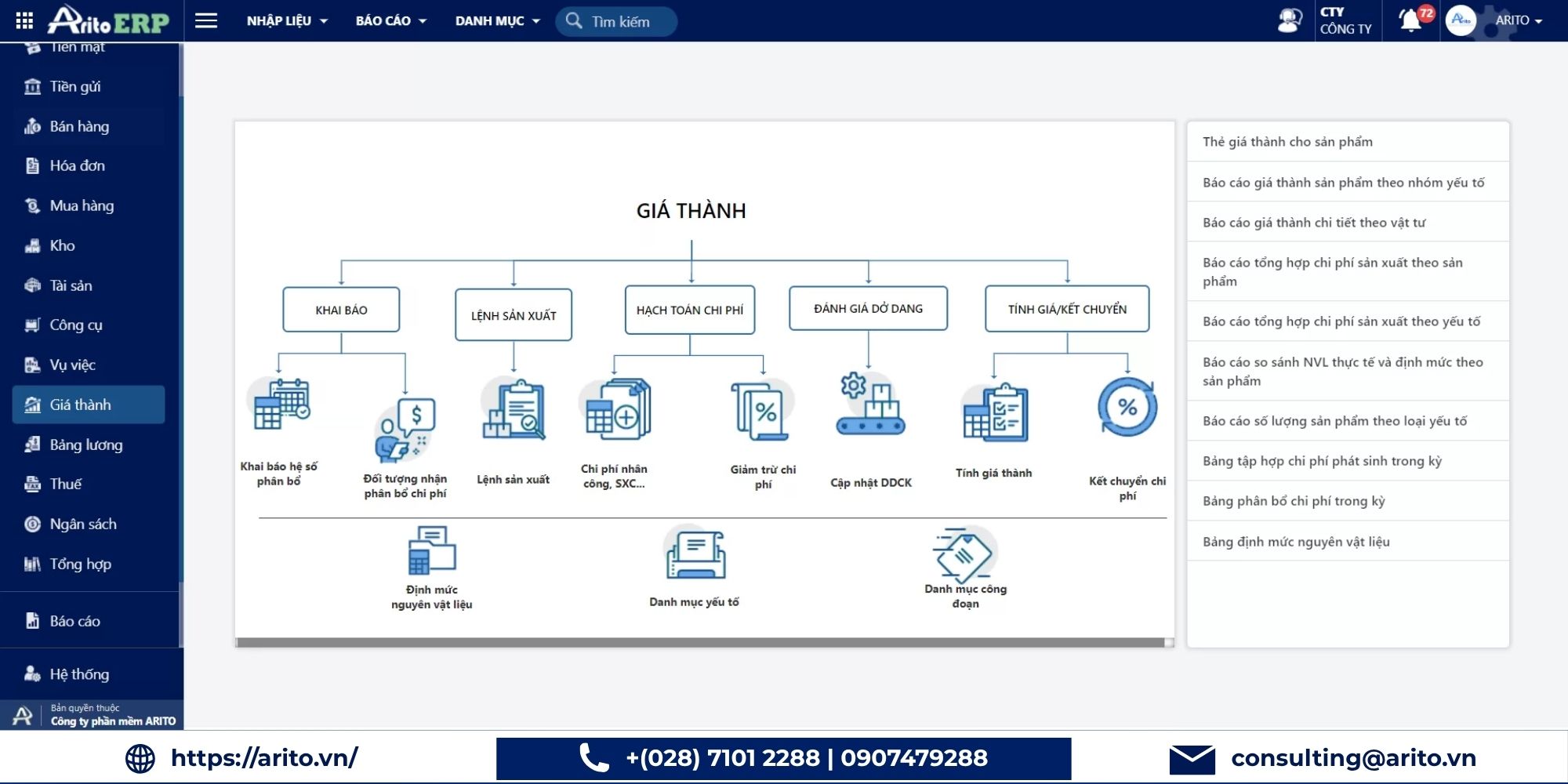Click the Công ty phần mềm ARITO footer
The height and width of the screenshot is (784, 1568).
113,721
